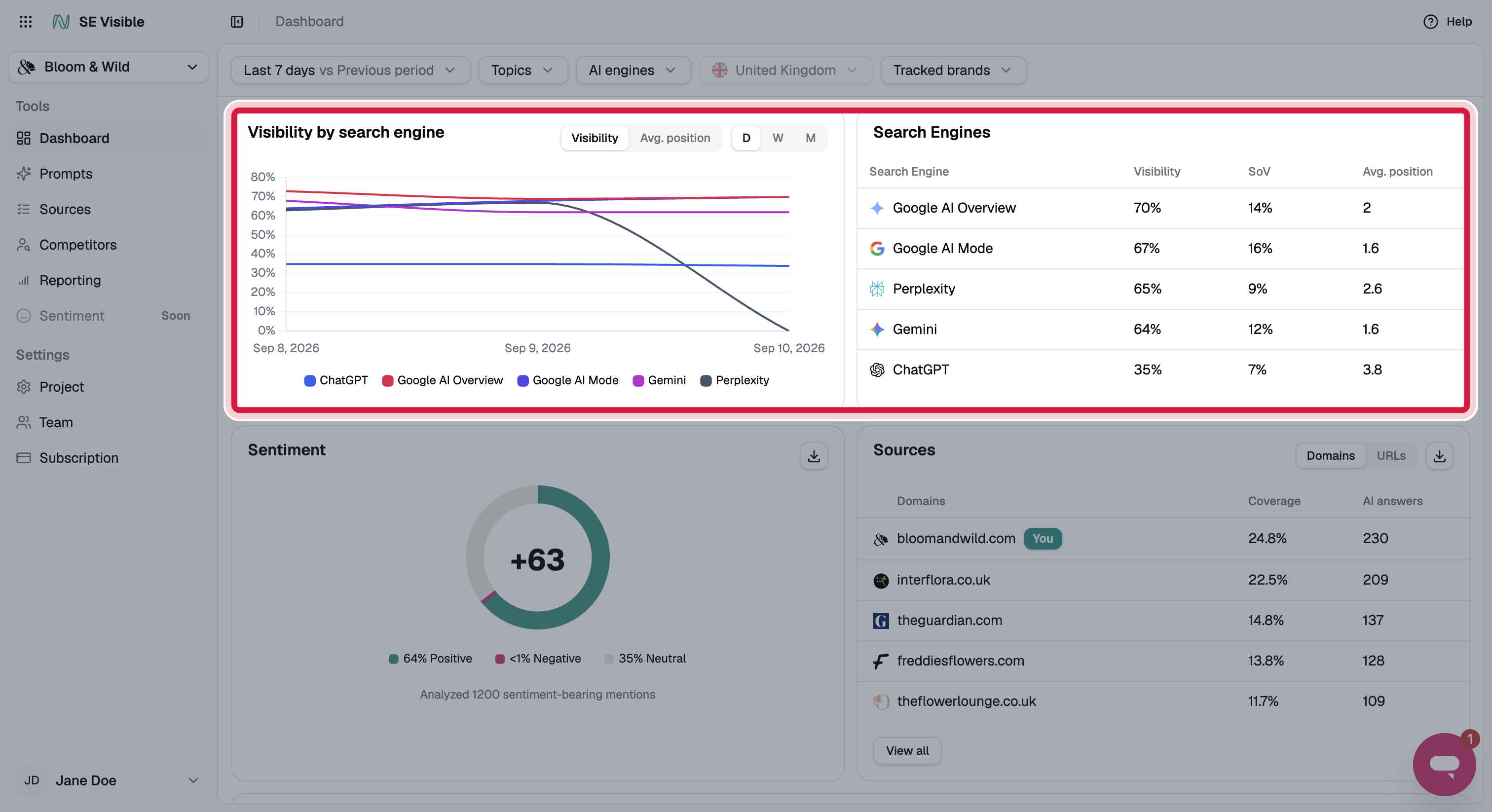Click the Project gear icon

[24, 386]
